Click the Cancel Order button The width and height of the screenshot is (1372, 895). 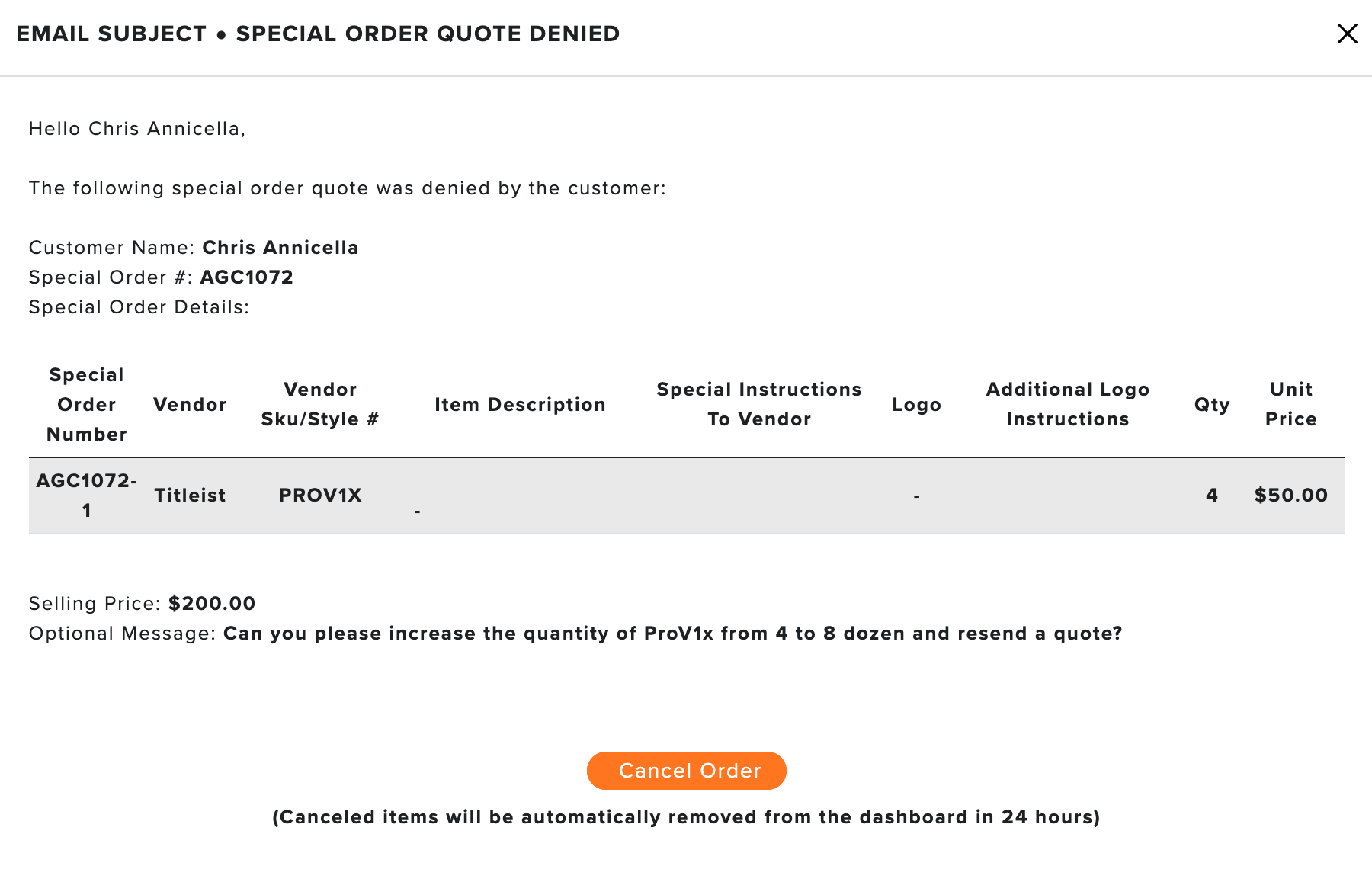coord(686,771)
